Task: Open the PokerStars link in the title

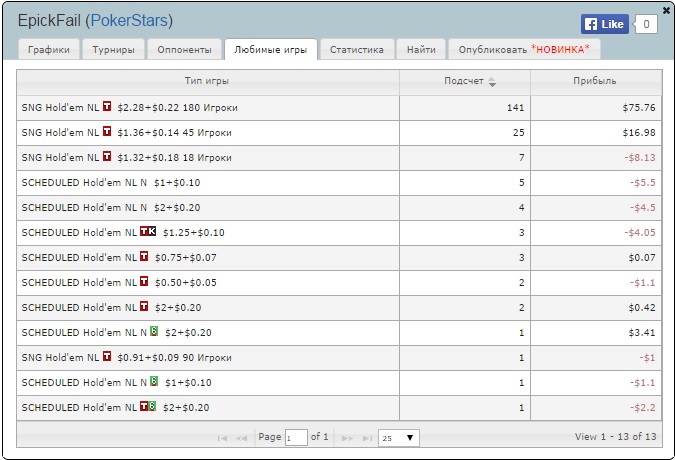Action: pyautogui.click(x=129, y=21)
